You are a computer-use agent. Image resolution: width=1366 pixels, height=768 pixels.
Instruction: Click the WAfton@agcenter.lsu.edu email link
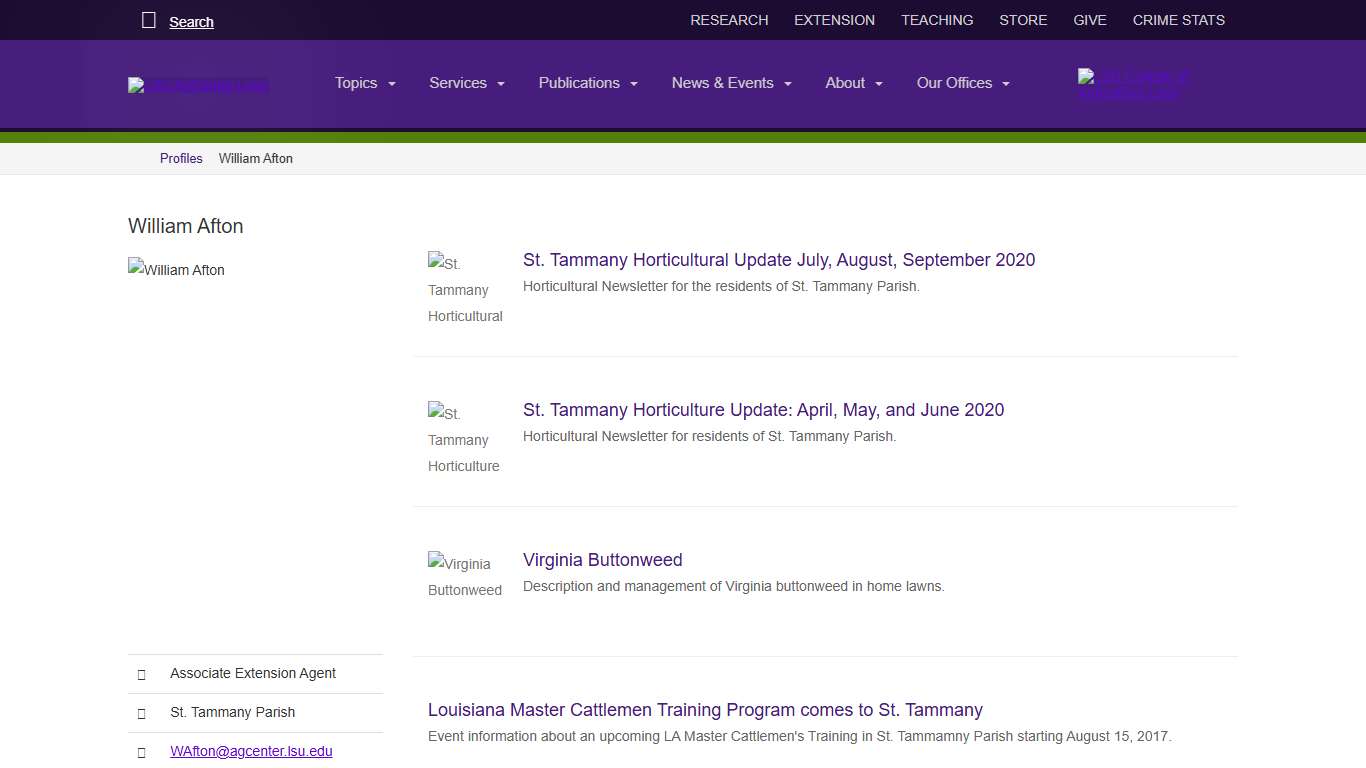coord(251,751)
